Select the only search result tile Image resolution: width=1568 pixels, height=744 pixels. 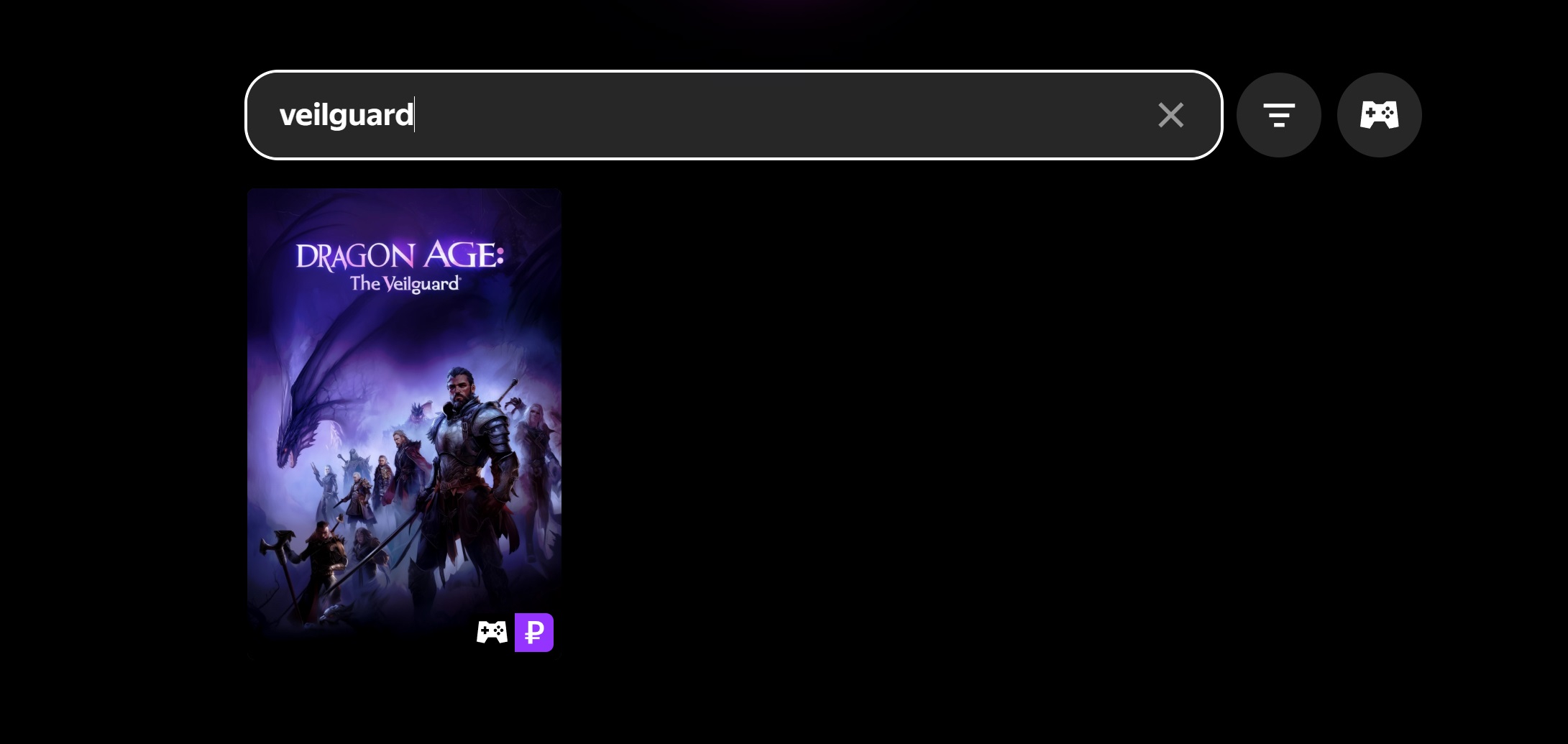point(404,423)
